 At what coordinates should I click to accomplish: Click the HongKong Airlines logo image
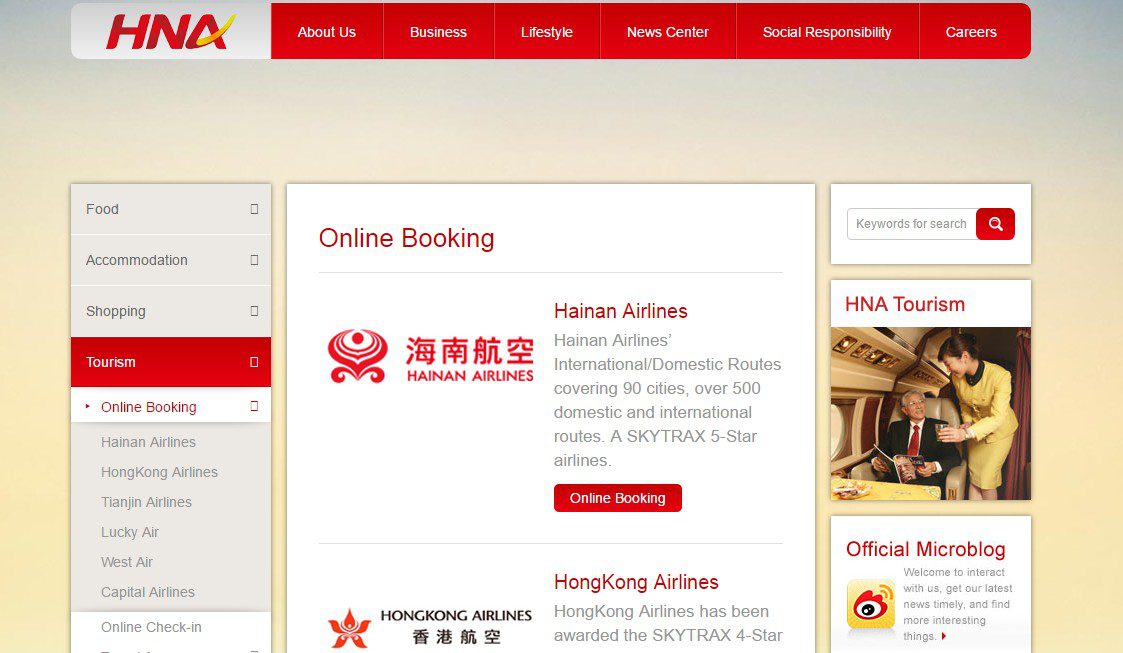tap(430, 627)
